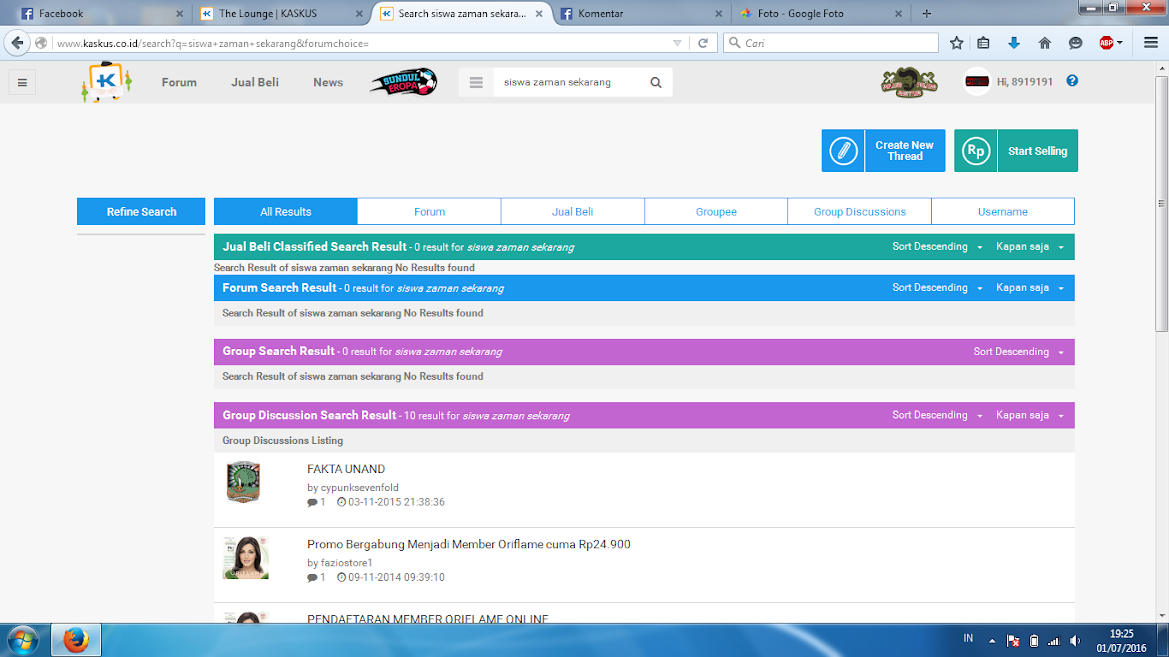Open Jual Beli in top navigation

pyautogui.click(x=255, y=82)
